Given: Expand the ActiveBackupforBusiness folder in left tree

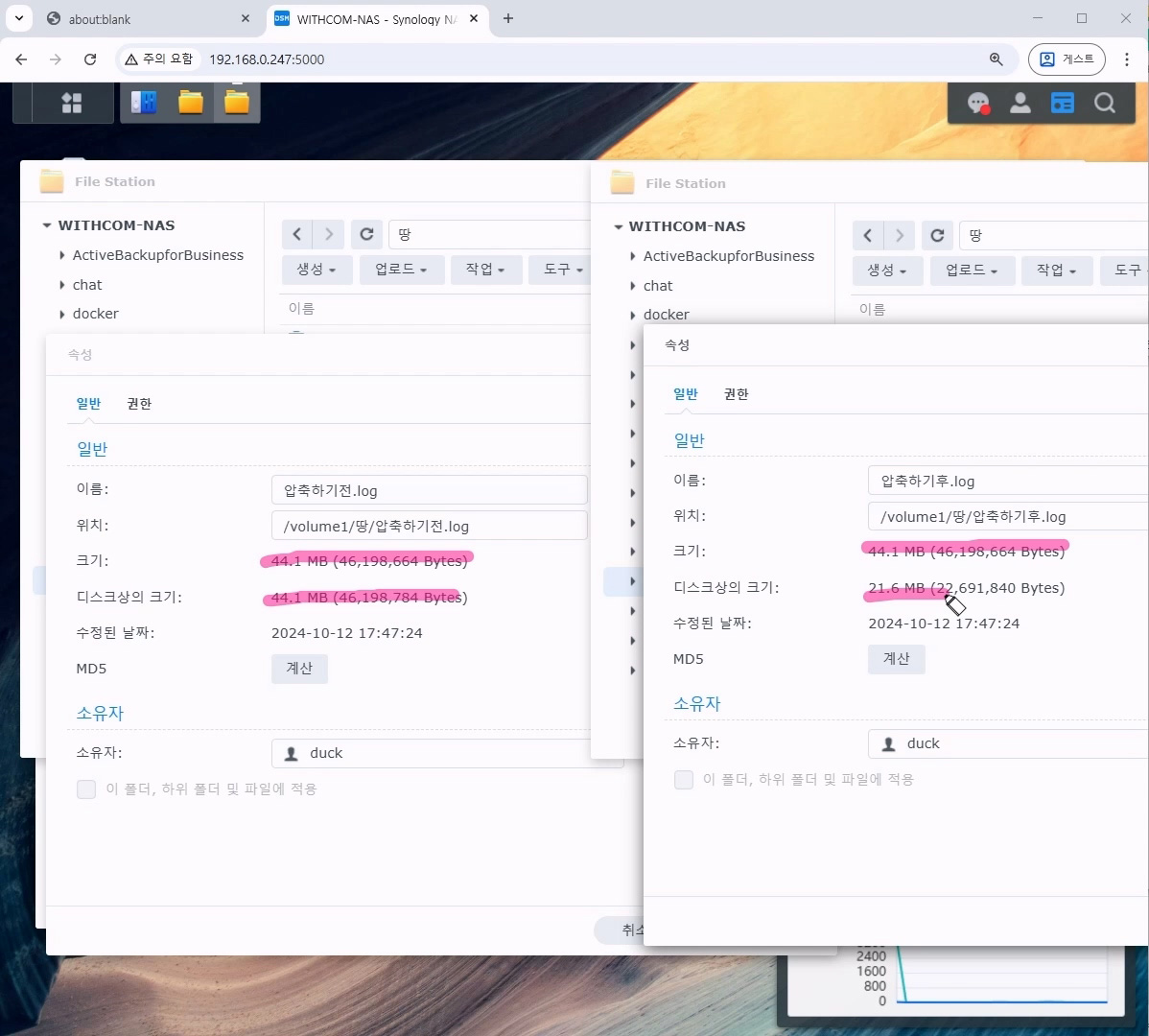Looking at the screenshot, I should (62, 255).
